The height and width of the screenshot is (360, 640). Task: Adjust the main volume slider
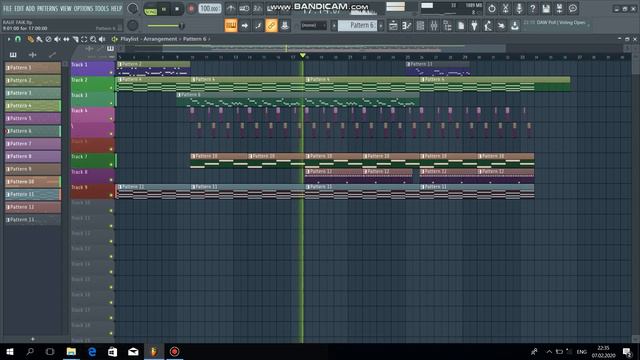(x=166, y=26)
